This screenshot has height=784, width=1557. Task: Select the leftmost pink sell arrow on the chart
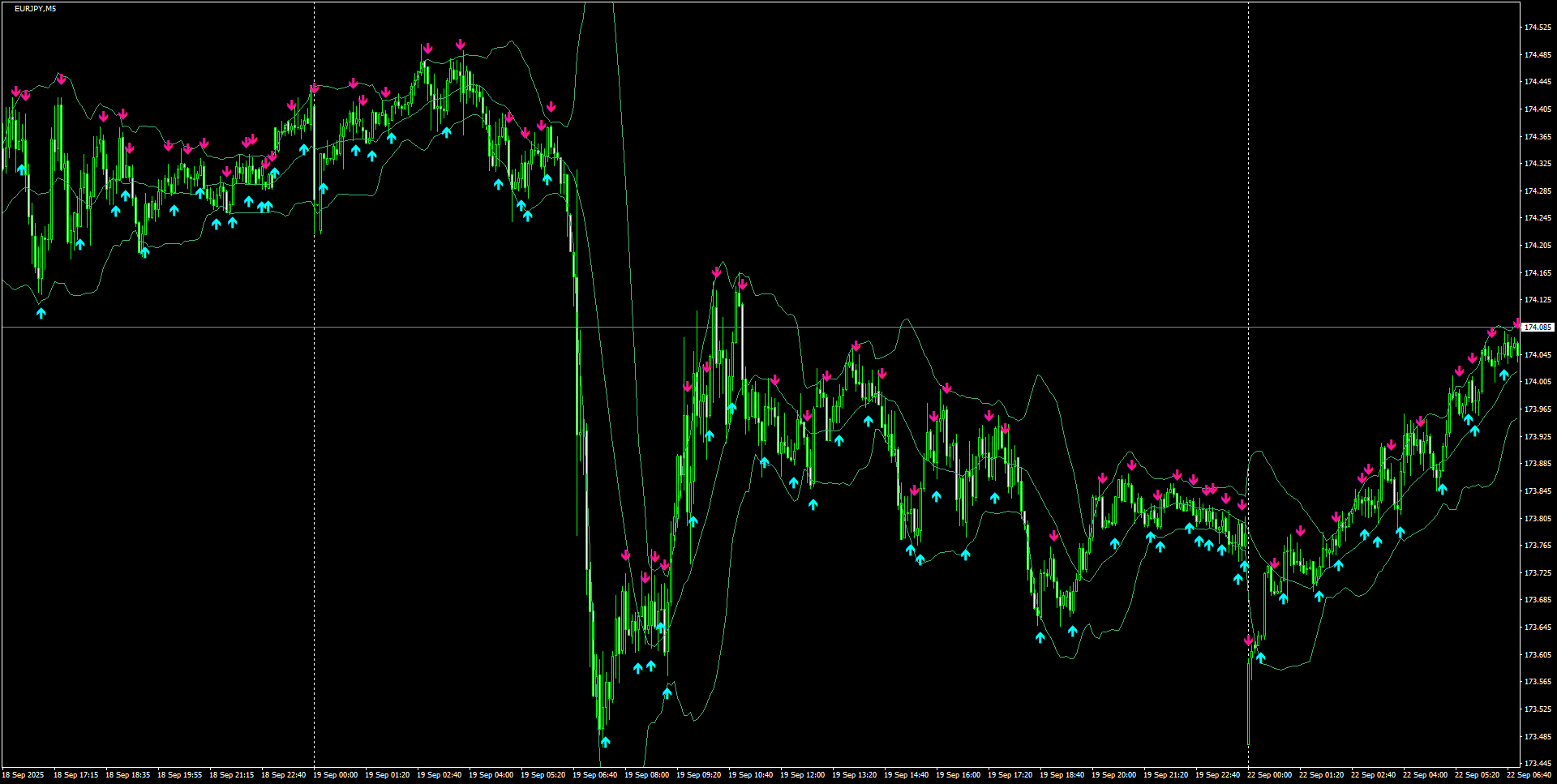[16, 91]
